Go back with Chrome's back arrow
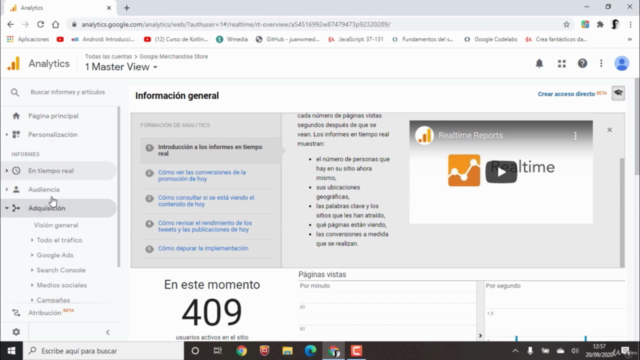 click(11, 24)
